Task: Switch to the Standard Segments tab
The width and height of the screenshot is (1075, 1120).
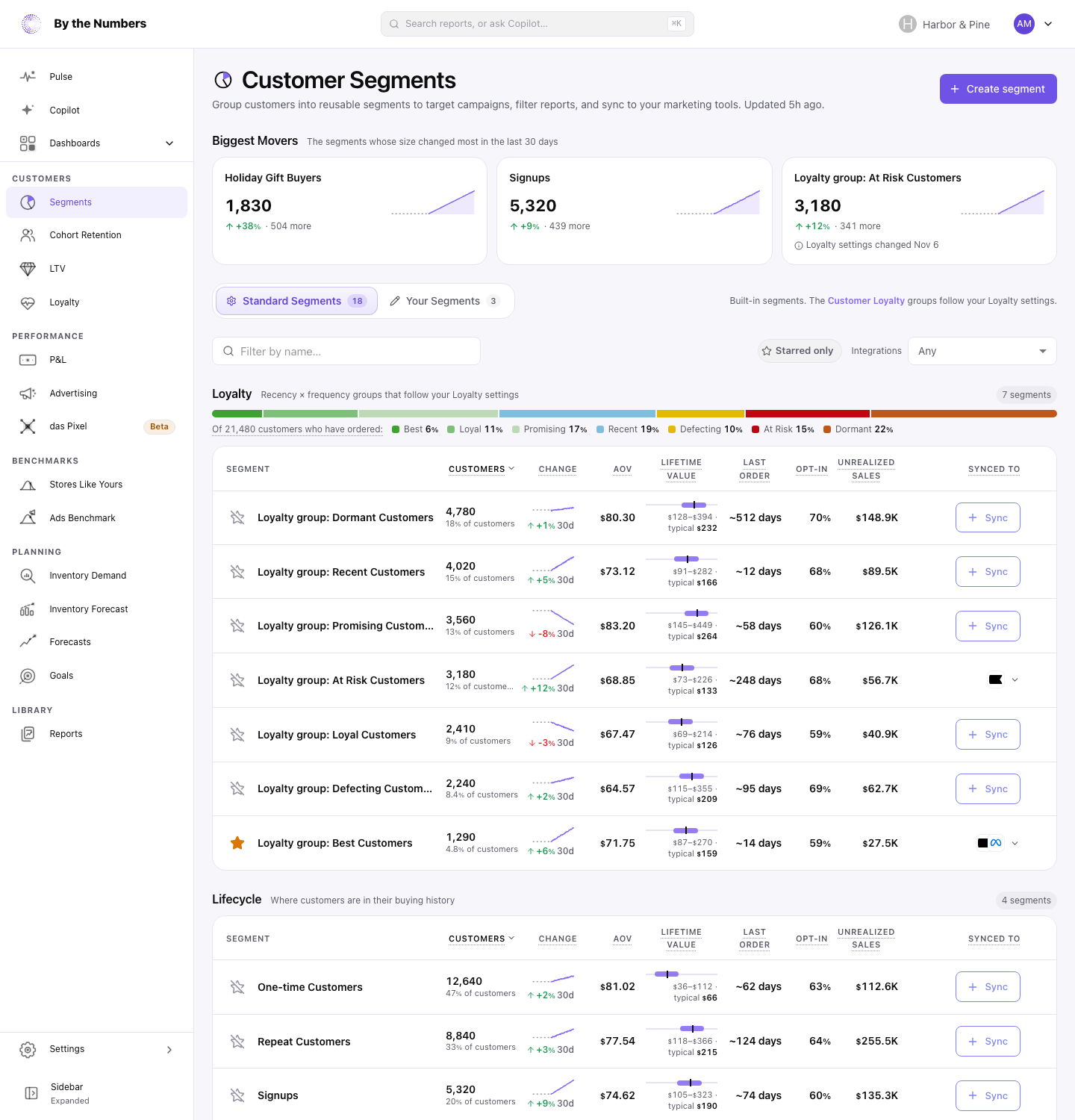Action: [296, 301]
